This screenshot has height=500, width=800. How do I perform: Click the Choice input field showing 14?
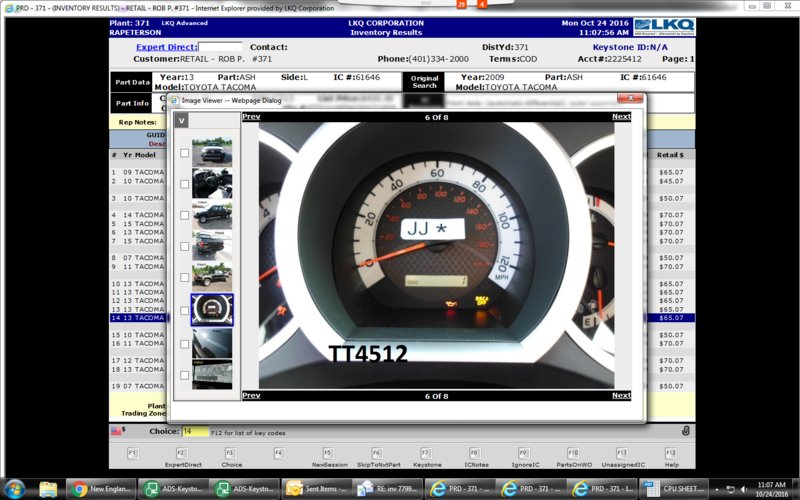[x=195, y=431]
